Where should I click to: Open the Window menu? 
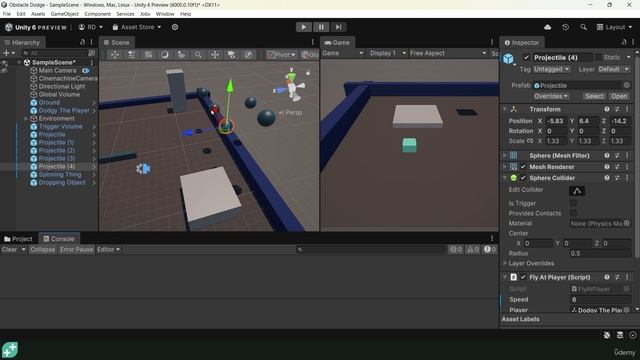(x=165, y=14)
